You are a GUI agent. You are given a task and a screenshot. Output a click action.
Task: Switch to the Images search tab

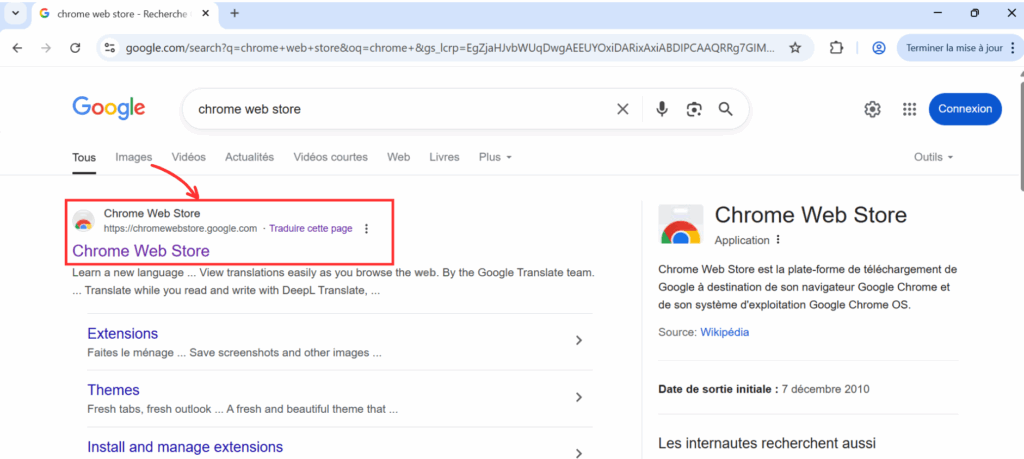pyautogui.click(x=133, y=157)
